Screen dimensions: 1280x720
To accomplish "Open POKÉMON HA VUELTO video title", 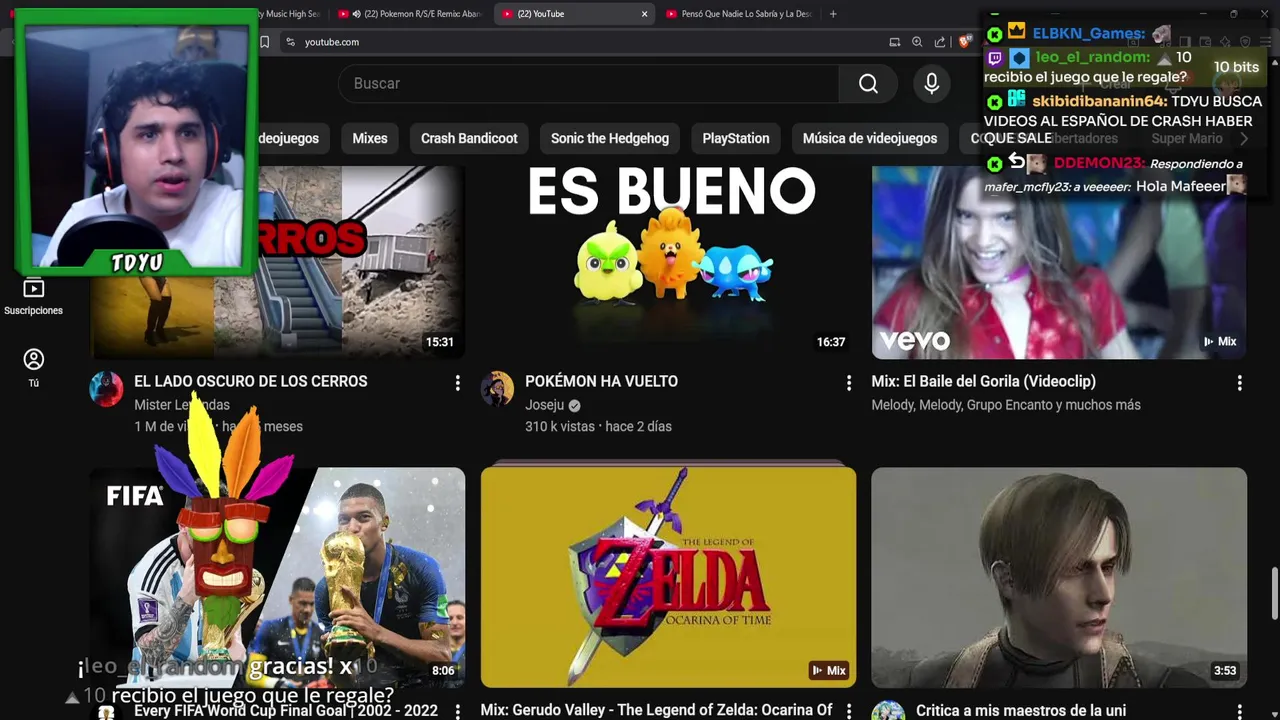I will click(601, 381).
